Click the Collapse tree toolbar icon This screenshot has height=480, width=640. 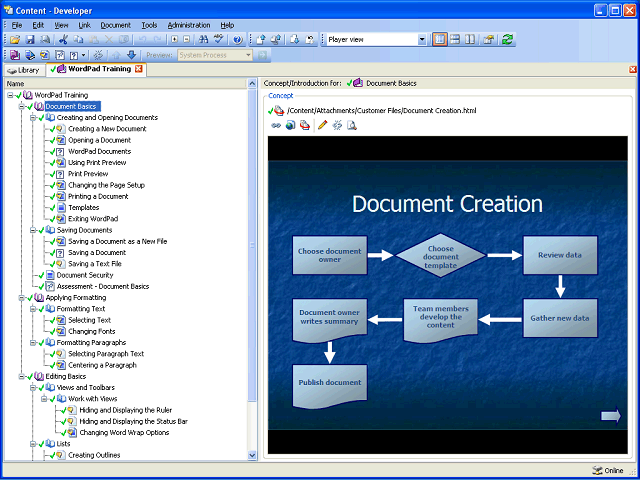pos(187,40)
